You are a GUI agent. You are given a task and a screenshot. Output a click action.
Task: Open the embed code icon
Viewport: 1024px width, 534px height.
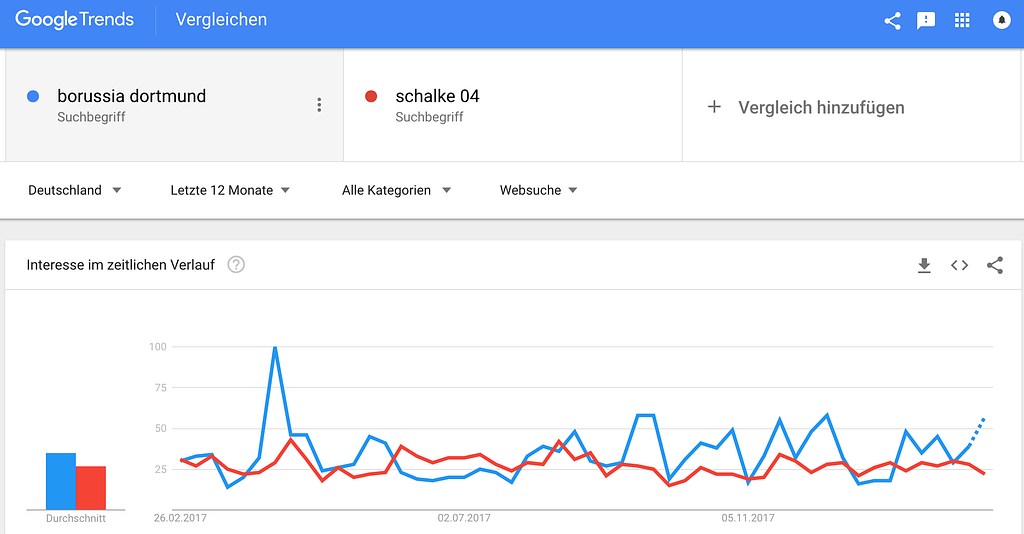[x=959, y=265]
